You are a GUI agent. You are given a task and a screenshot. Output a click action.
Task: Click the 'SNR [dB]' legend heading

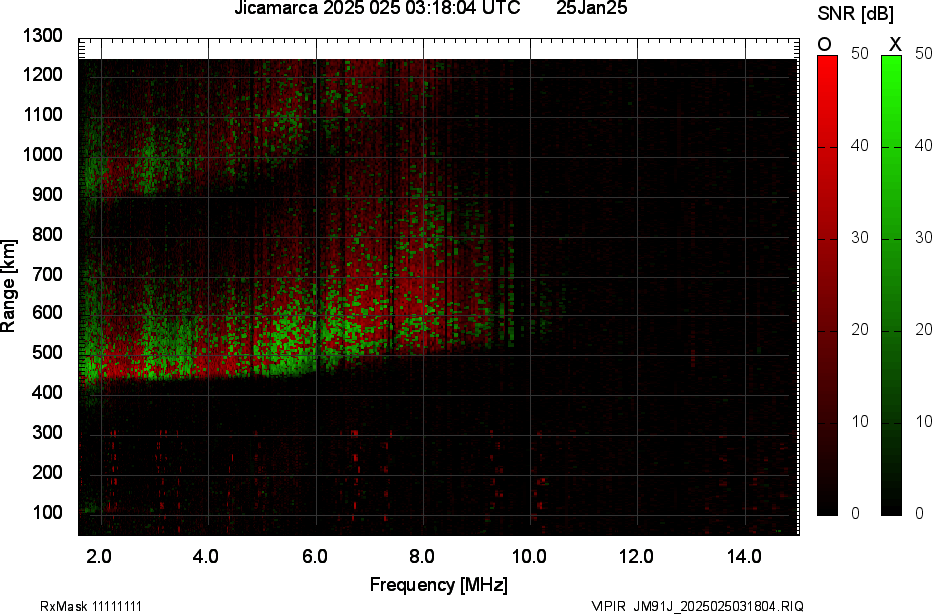tap(855, 14)
